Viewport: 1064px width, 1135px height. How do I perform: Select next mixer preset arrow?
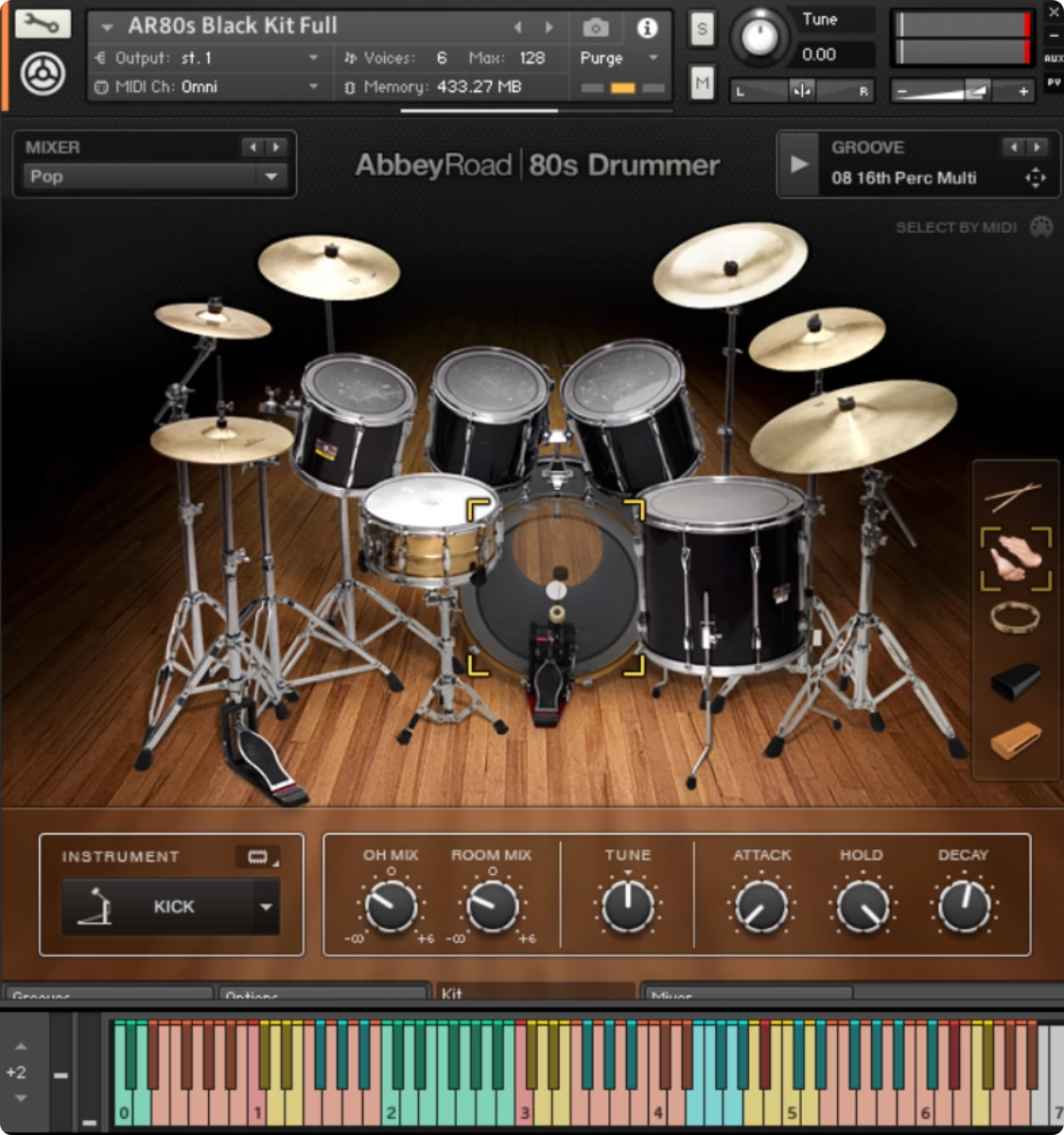pos(275,147)
